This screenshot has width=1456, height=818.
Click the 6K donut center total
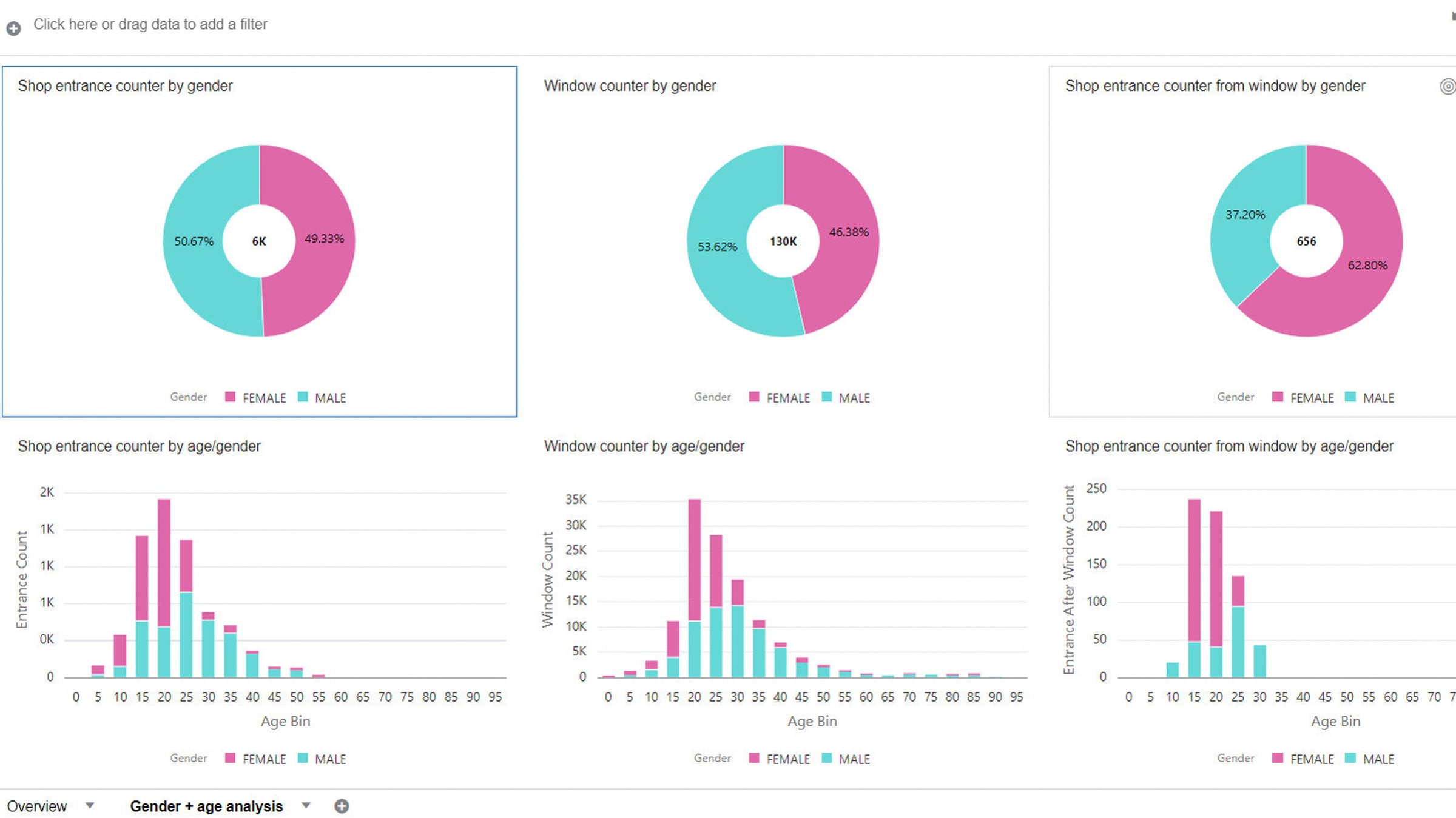click(259, 241)
